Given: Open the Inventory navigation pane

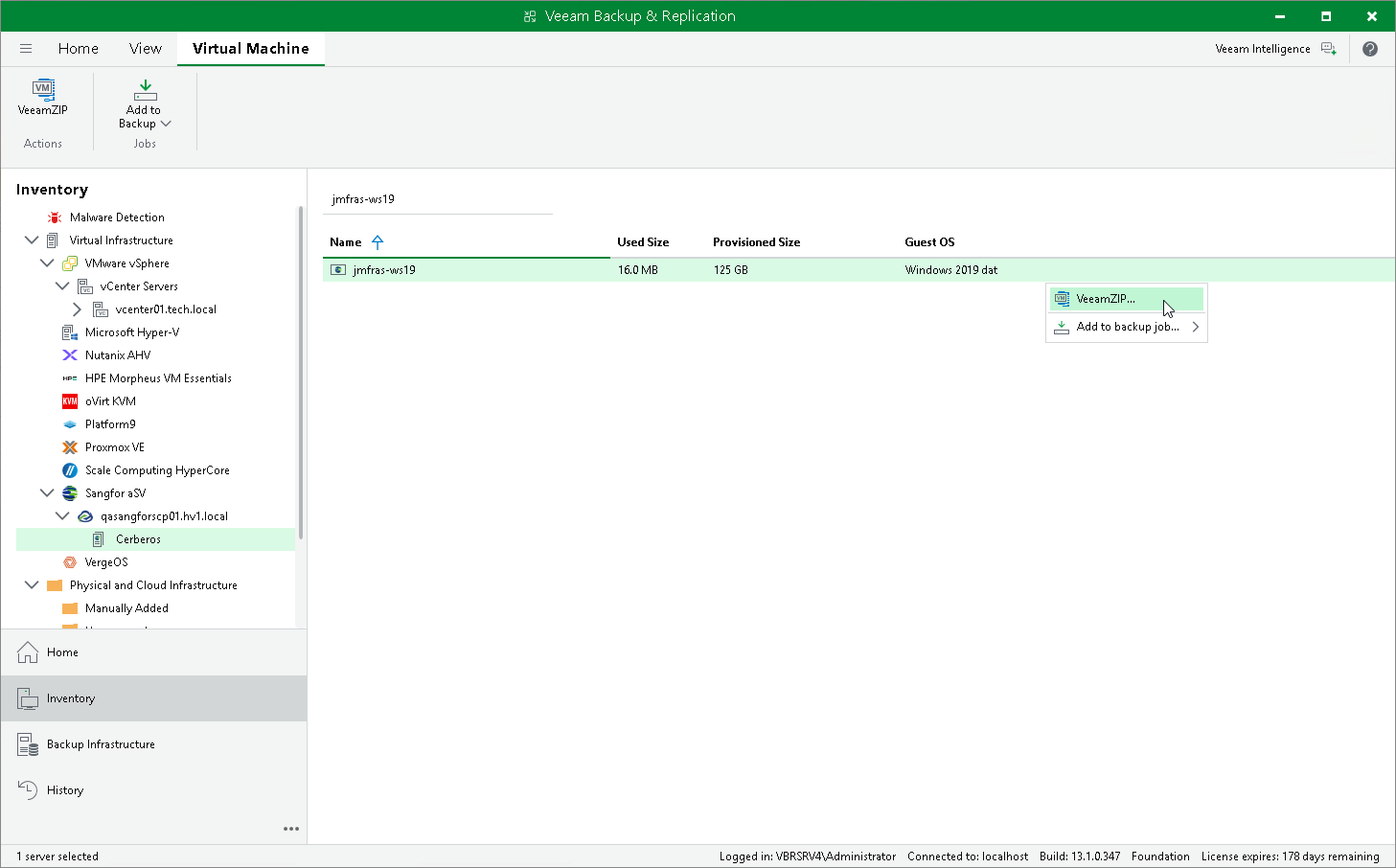Looking at the screenshot, I should point(153,698).
